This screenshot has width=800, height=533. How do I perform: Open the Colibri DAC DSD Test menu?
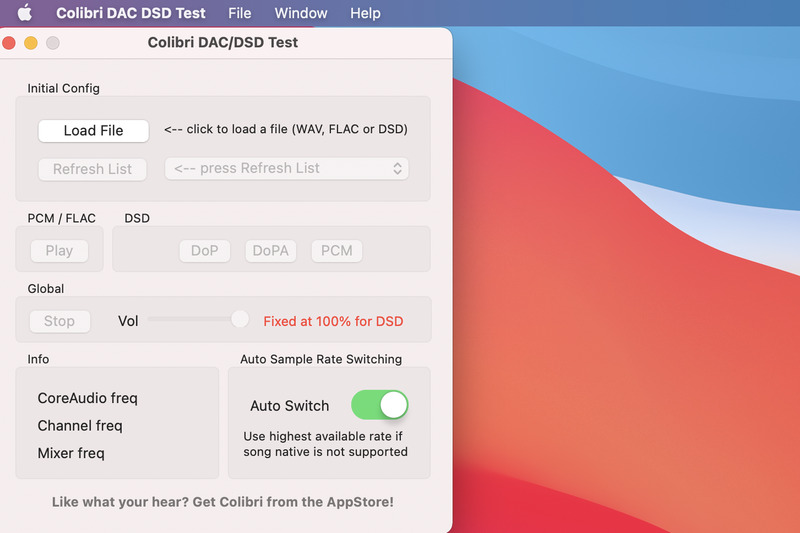pos(131,13)
